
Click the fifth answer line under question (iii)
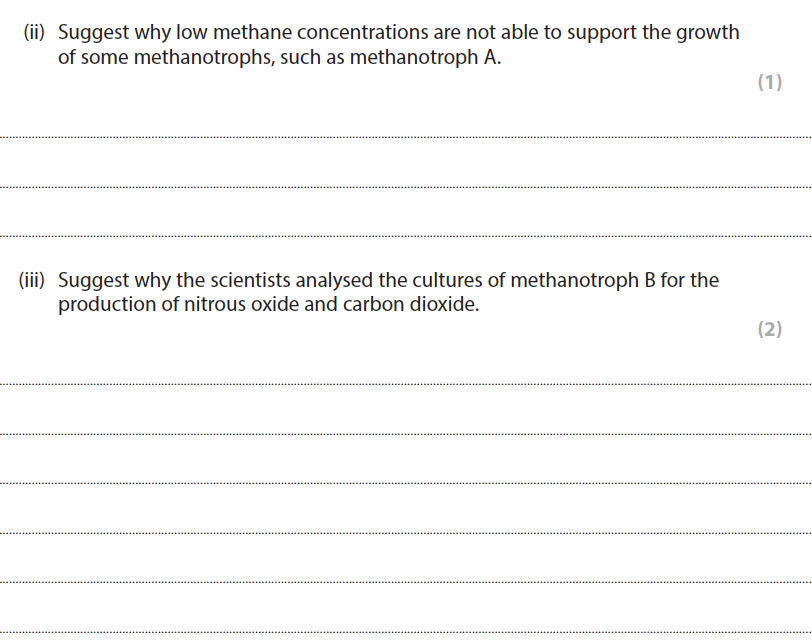click(406, 581)
